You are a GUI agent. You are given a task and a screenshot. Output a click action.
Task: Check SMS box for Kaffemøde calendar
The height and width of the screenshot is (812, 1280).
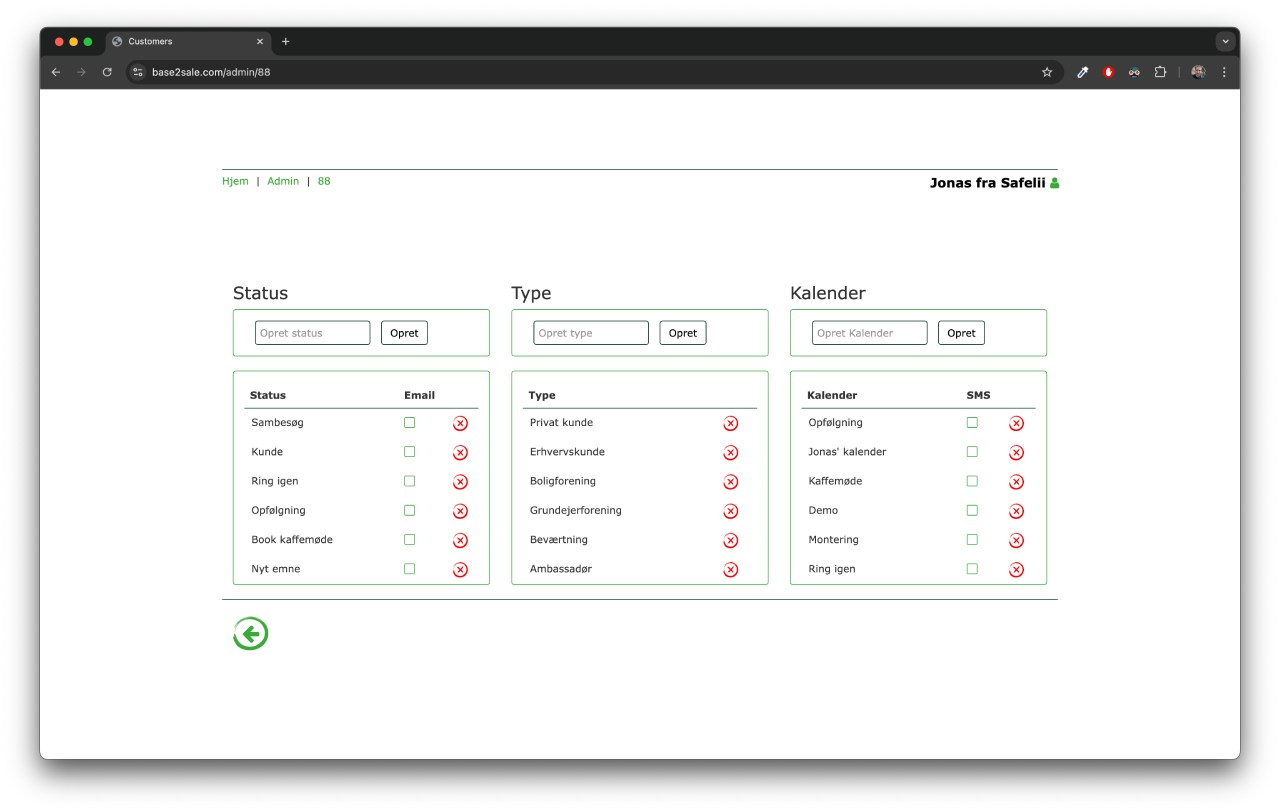point(972,481)
